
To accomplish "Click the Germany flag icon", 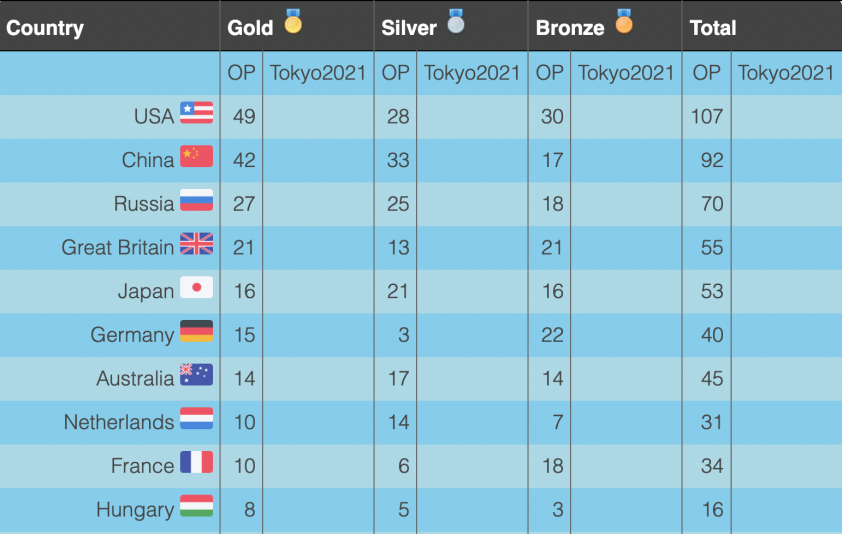I will [x=197, y=331].
